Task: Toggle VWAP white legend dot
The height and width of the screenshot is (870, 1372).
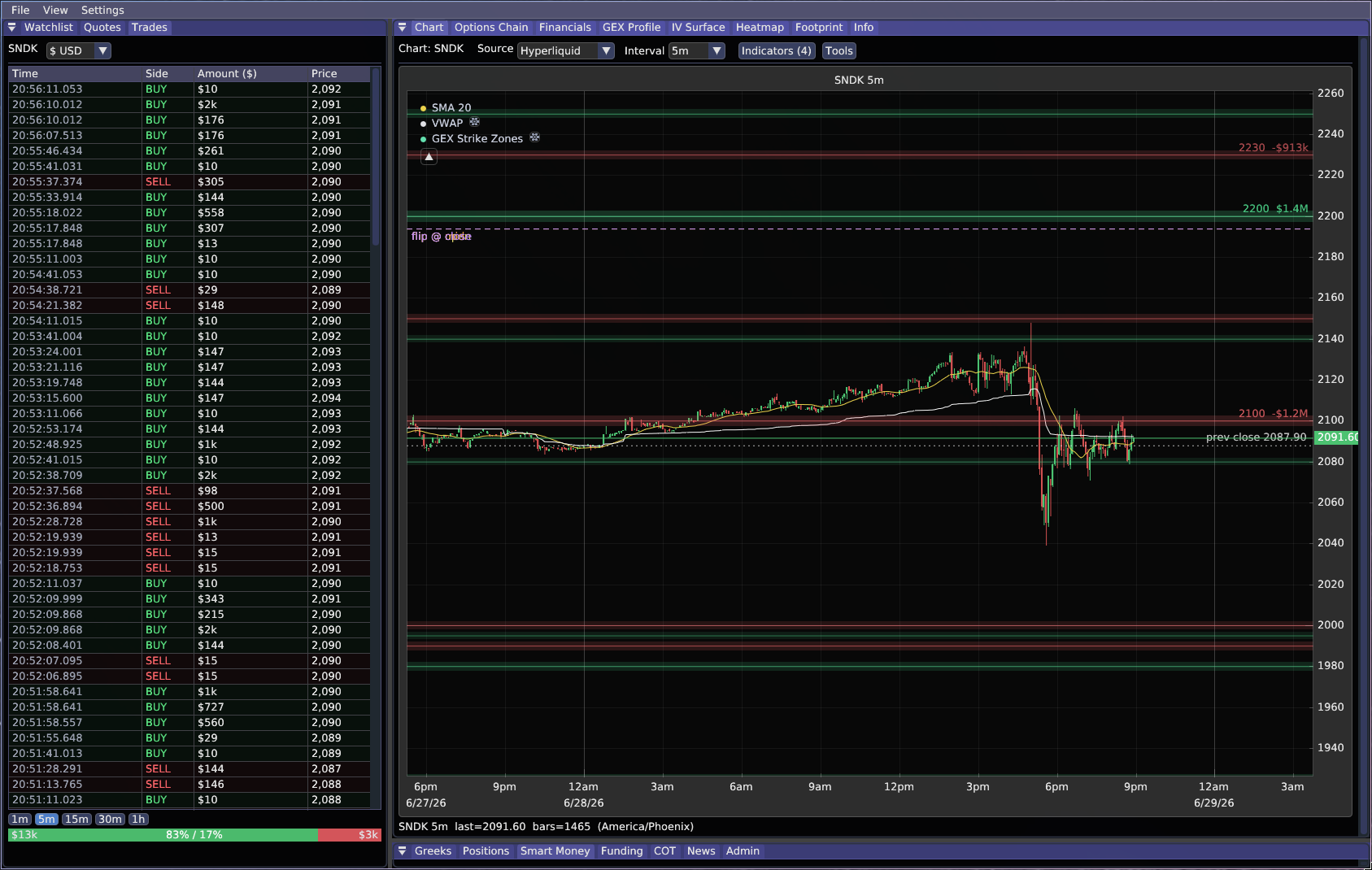Action: tap(423, 124)
